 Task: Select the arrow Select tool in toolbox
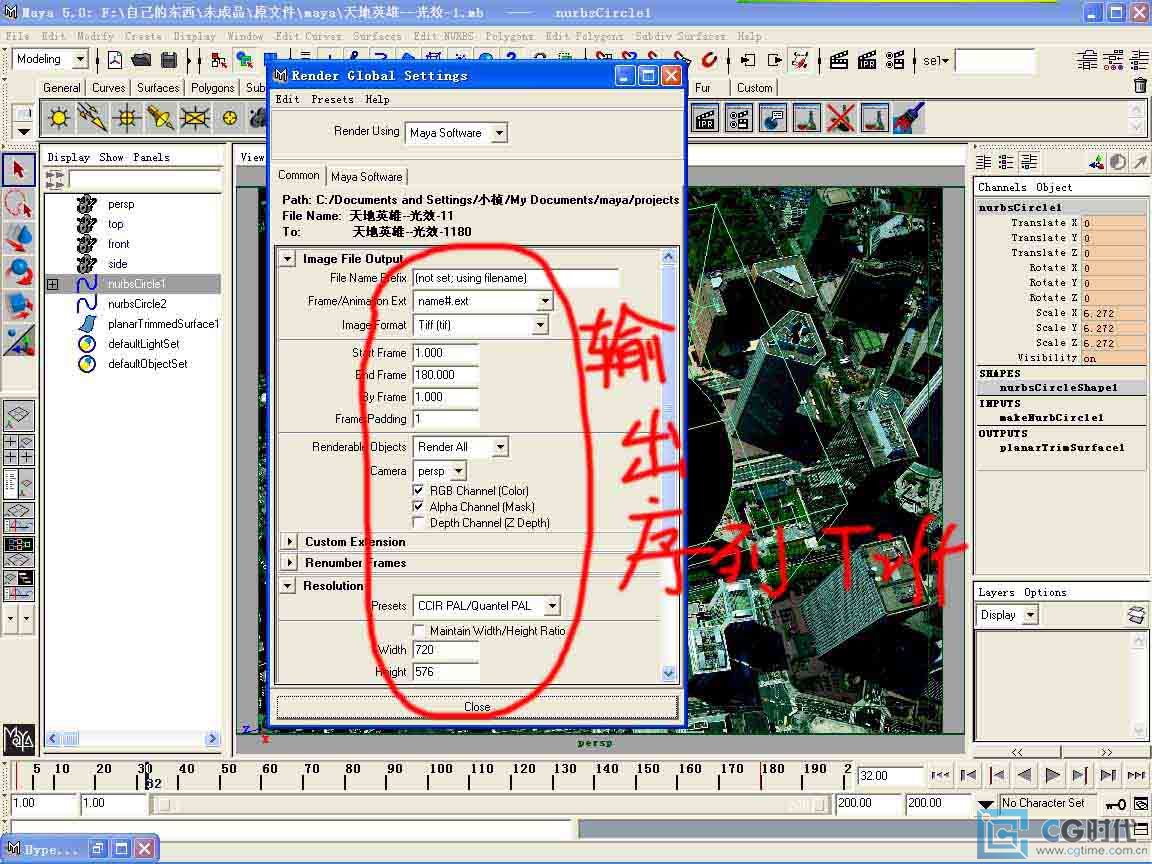pos(18,170)
